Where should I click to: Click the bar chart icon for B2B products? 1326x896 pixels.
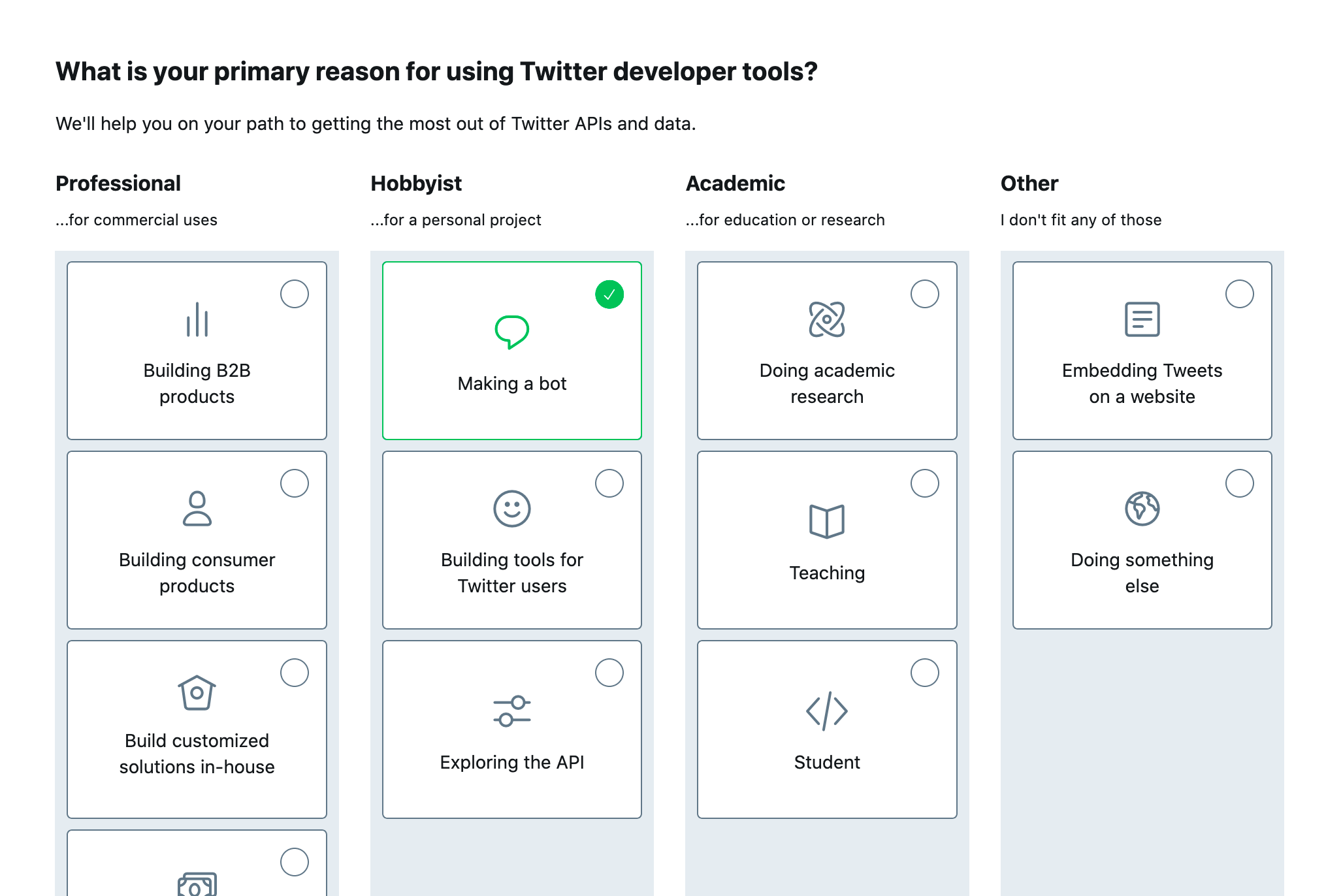(x=197, y=319)
